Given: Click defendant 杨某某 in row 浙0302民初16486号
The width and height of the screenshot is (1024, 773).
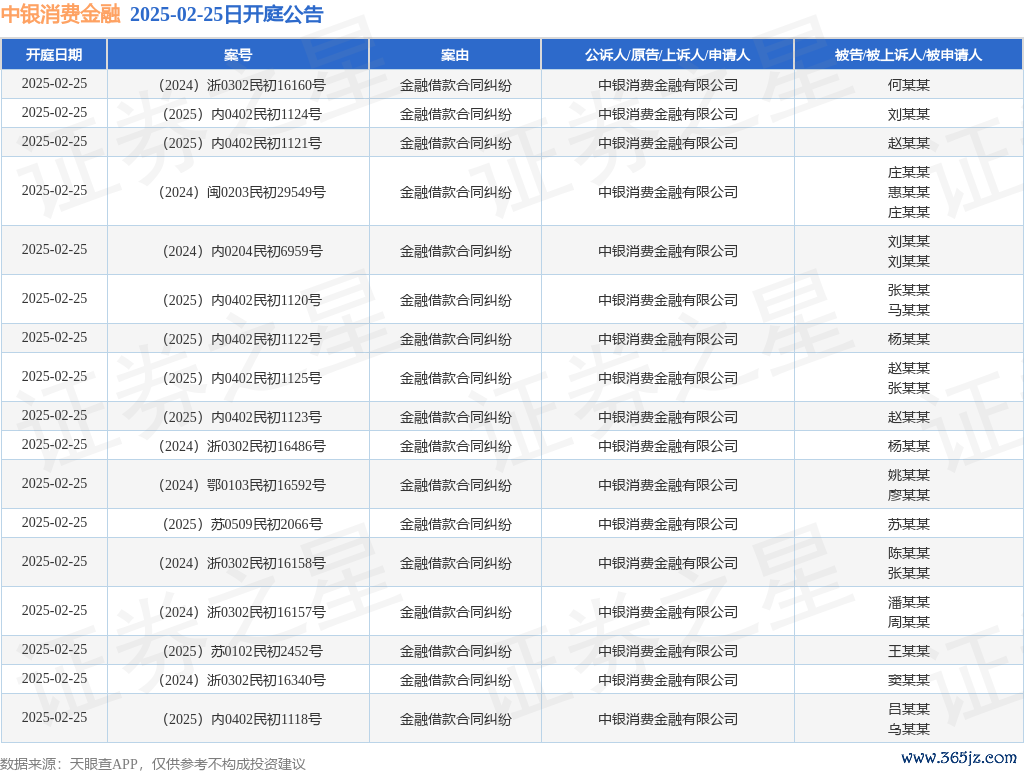Looking at the screenshot, I should pyautogui.click(x=908, y=446).
